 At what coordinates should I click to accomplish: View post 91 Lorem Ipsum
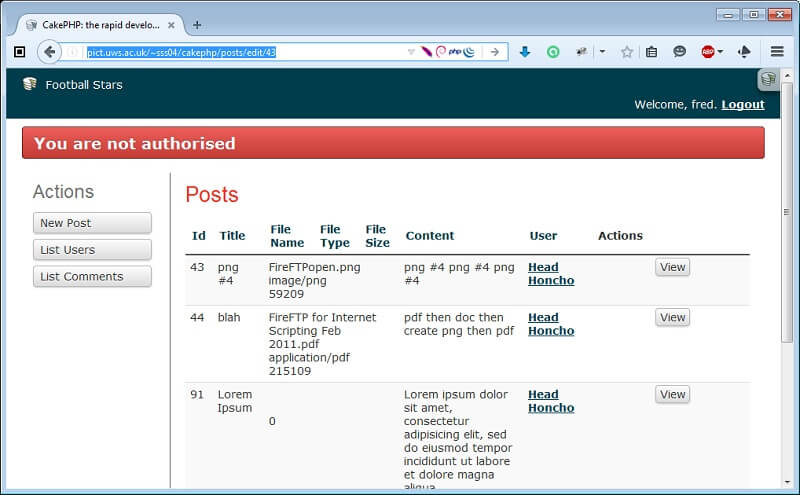point(672,394)
